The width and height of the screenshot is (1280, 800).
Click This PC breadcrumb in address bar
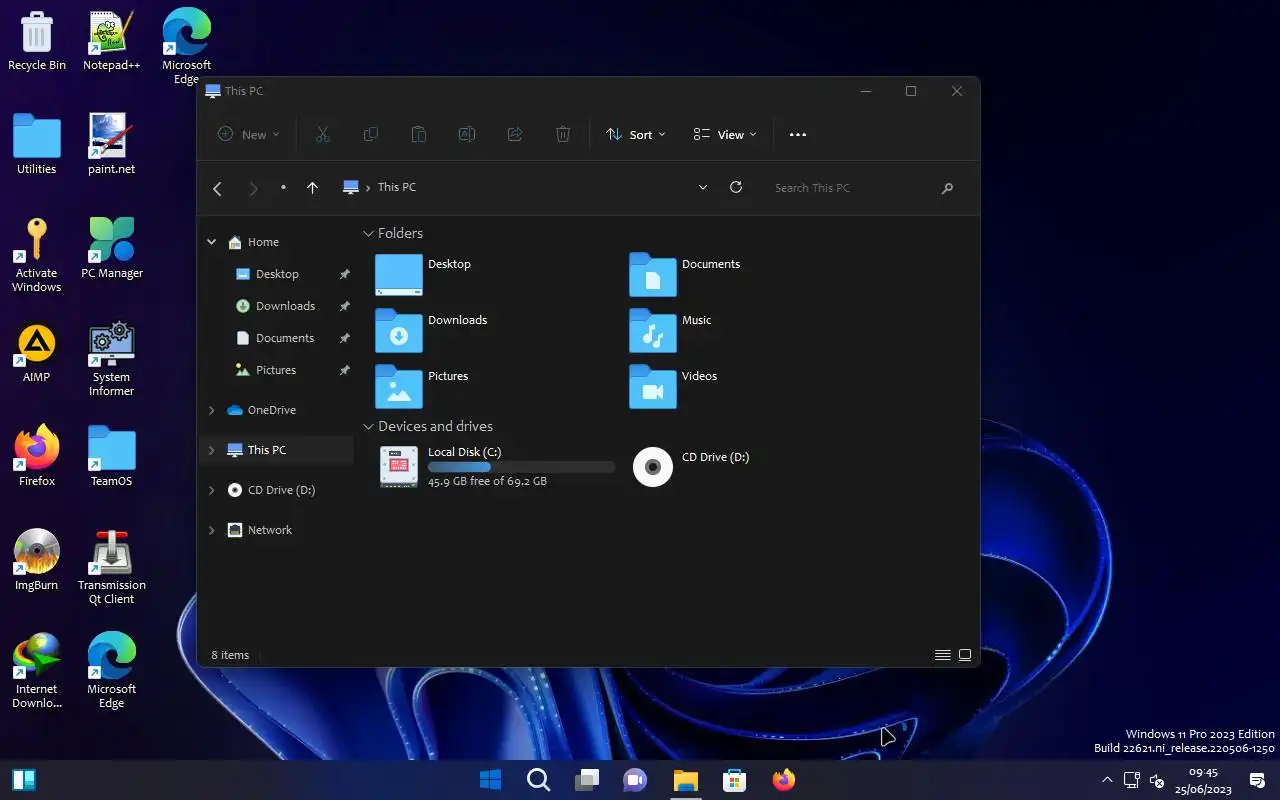[x=397, y=187]
